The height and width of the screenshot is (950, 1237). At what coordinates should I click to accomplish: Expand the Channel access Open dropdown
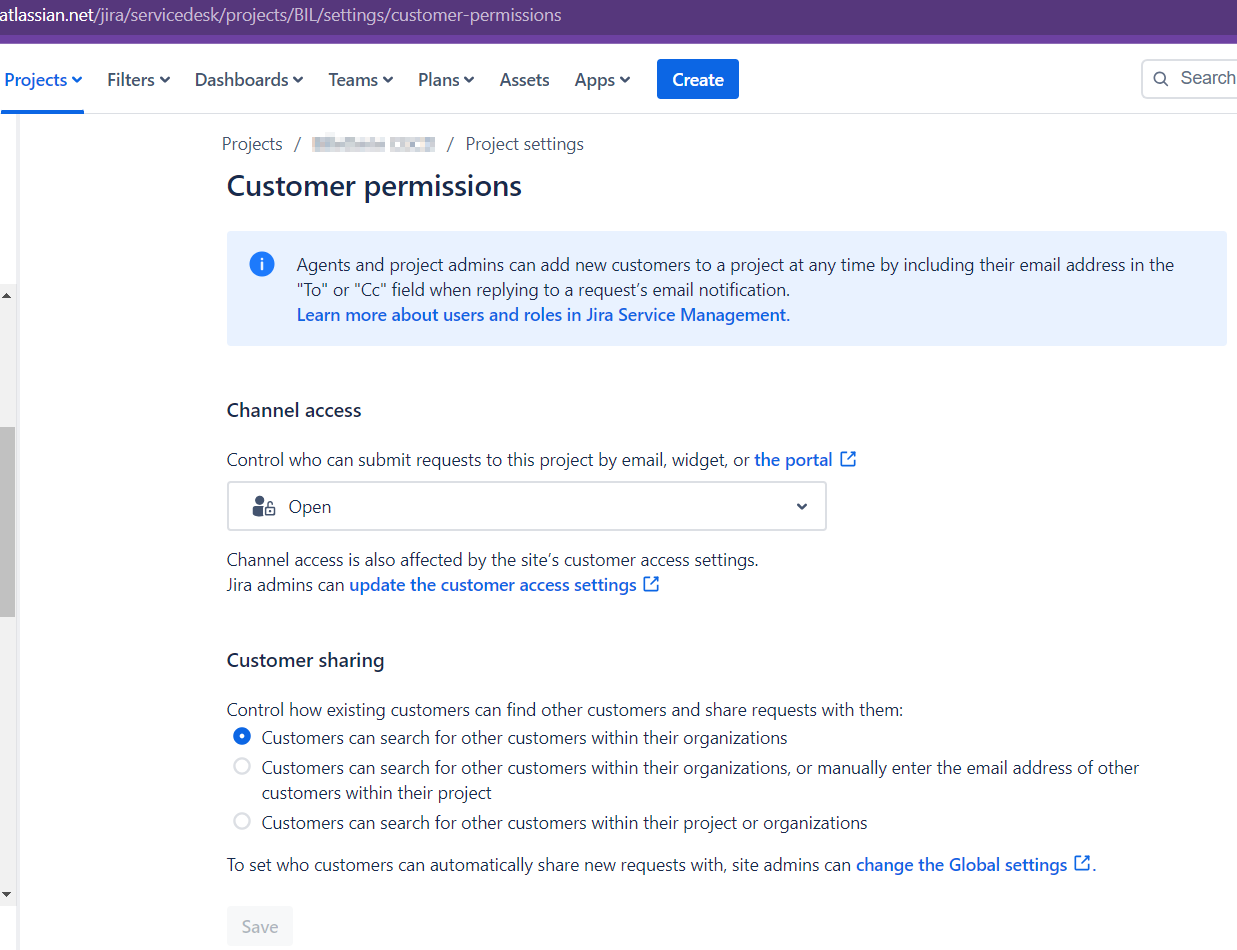[x=527, y=506]
